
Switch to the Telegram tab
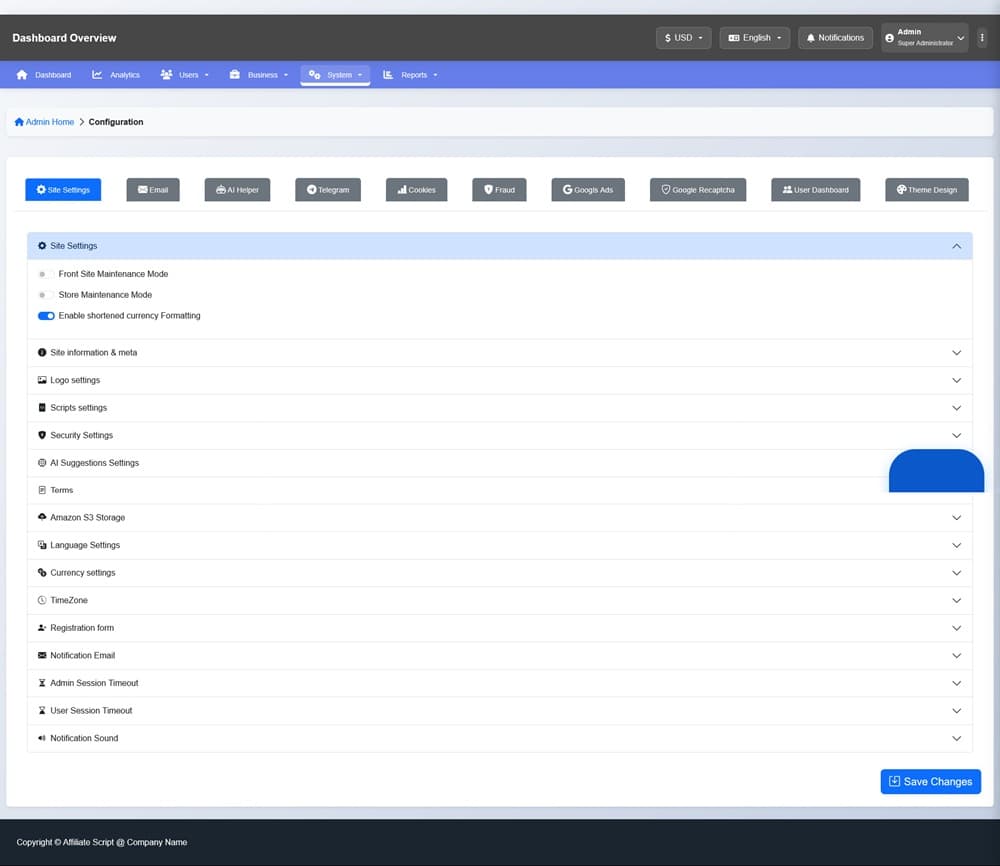click(x=328, y=190)
